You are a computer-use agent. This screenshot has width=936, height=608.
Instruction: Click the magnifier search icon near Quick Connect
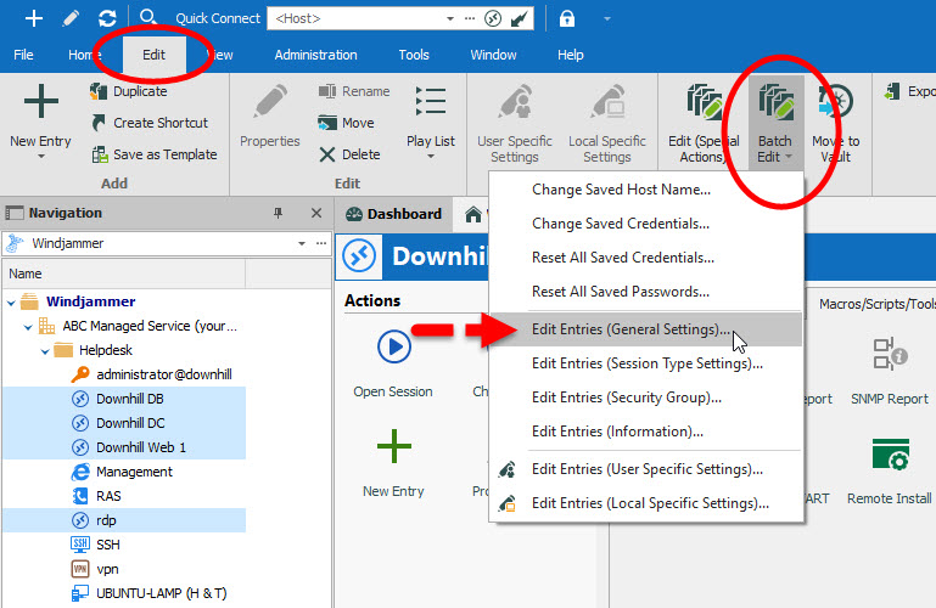(x=148, y=18)
